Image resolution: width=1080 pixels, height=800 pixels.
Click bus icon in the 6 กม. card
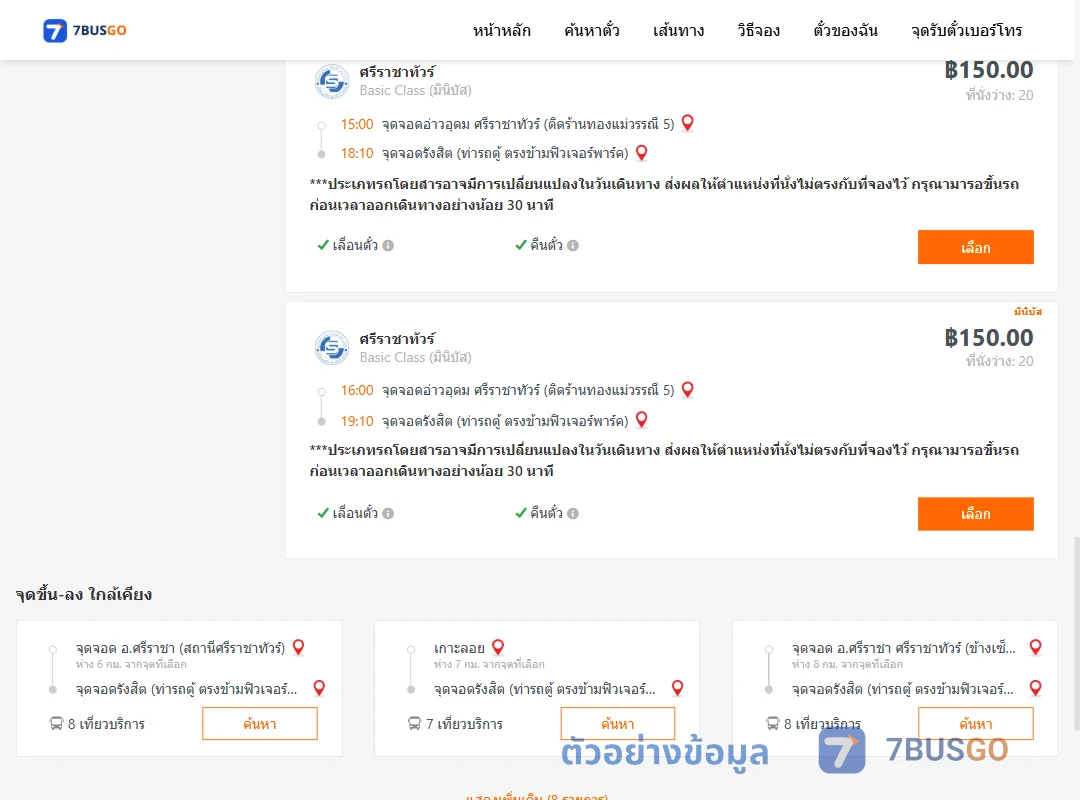(56, 724)
